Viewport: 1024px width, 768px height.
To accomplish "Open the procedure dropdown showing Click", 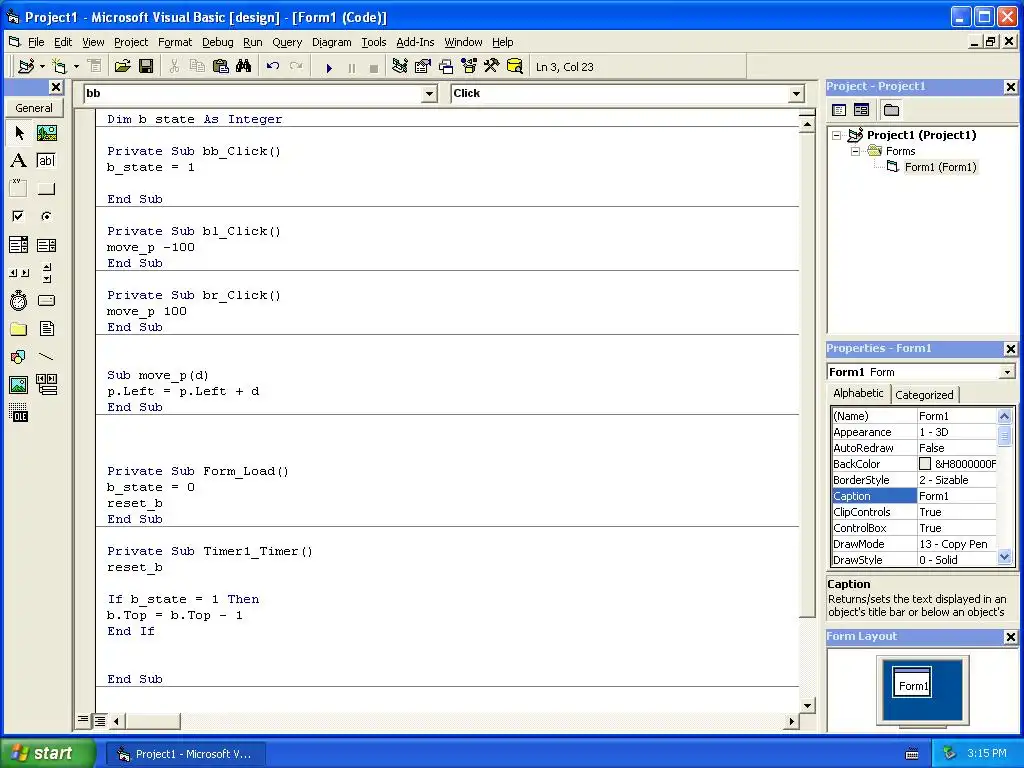I will click(796, 94).
